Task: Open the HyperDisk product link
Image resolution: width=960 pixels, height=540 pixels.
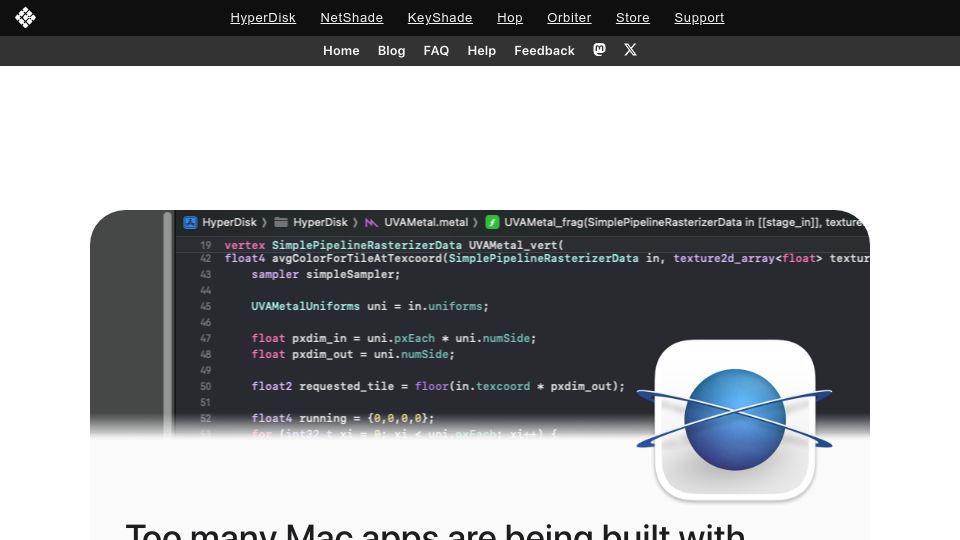Action: click(x=263, y=18)
